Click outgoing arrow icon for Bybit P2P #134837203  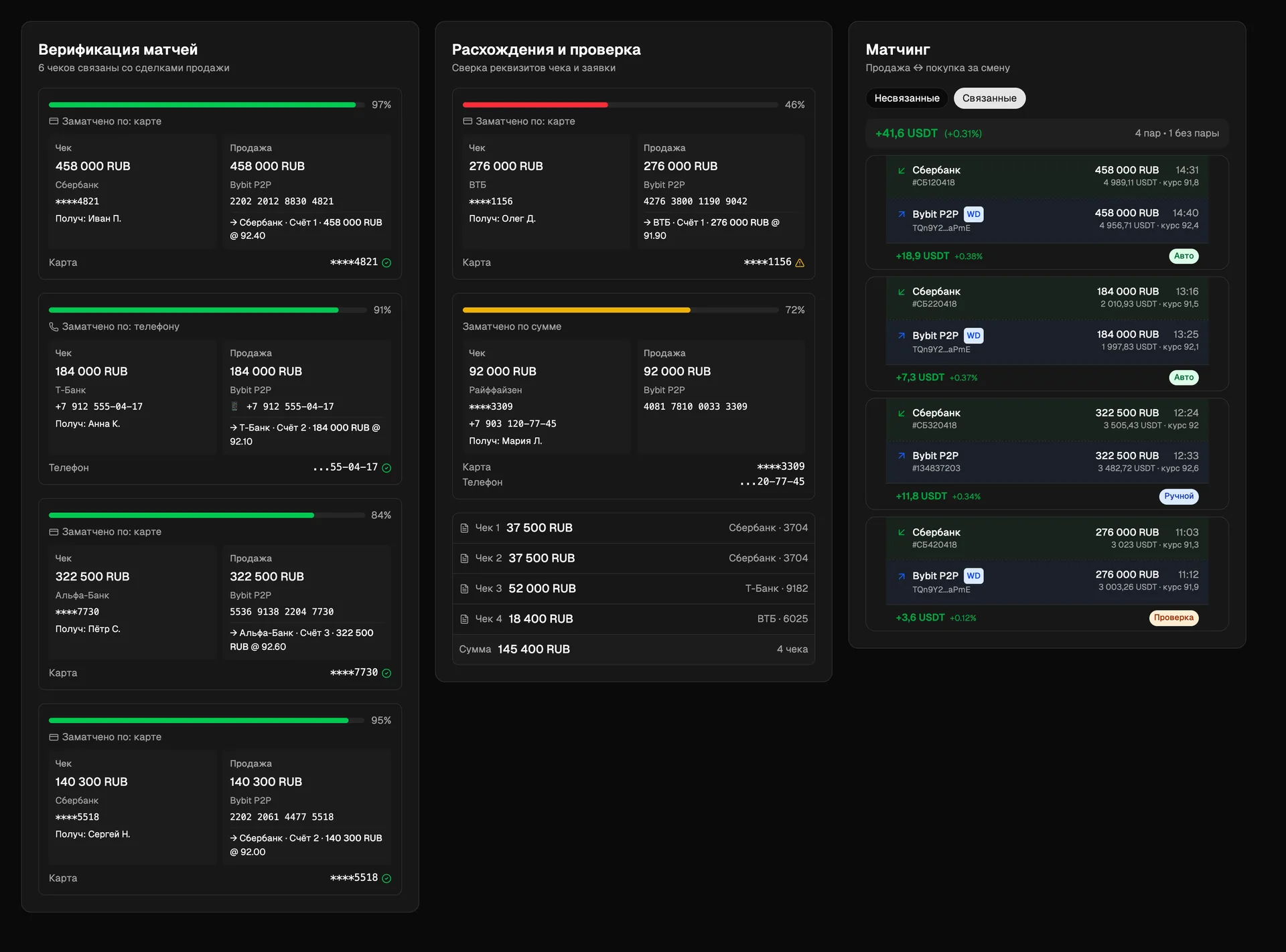click(x=902, y=455)
